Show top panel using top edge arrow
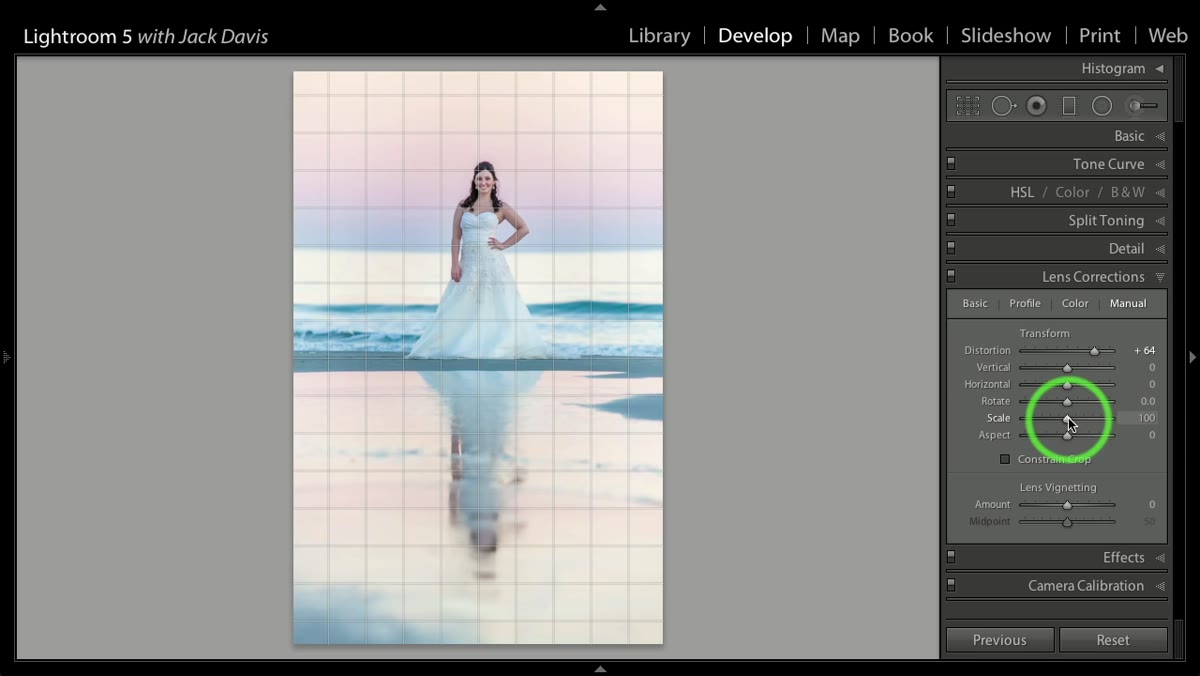 point(600,7)
